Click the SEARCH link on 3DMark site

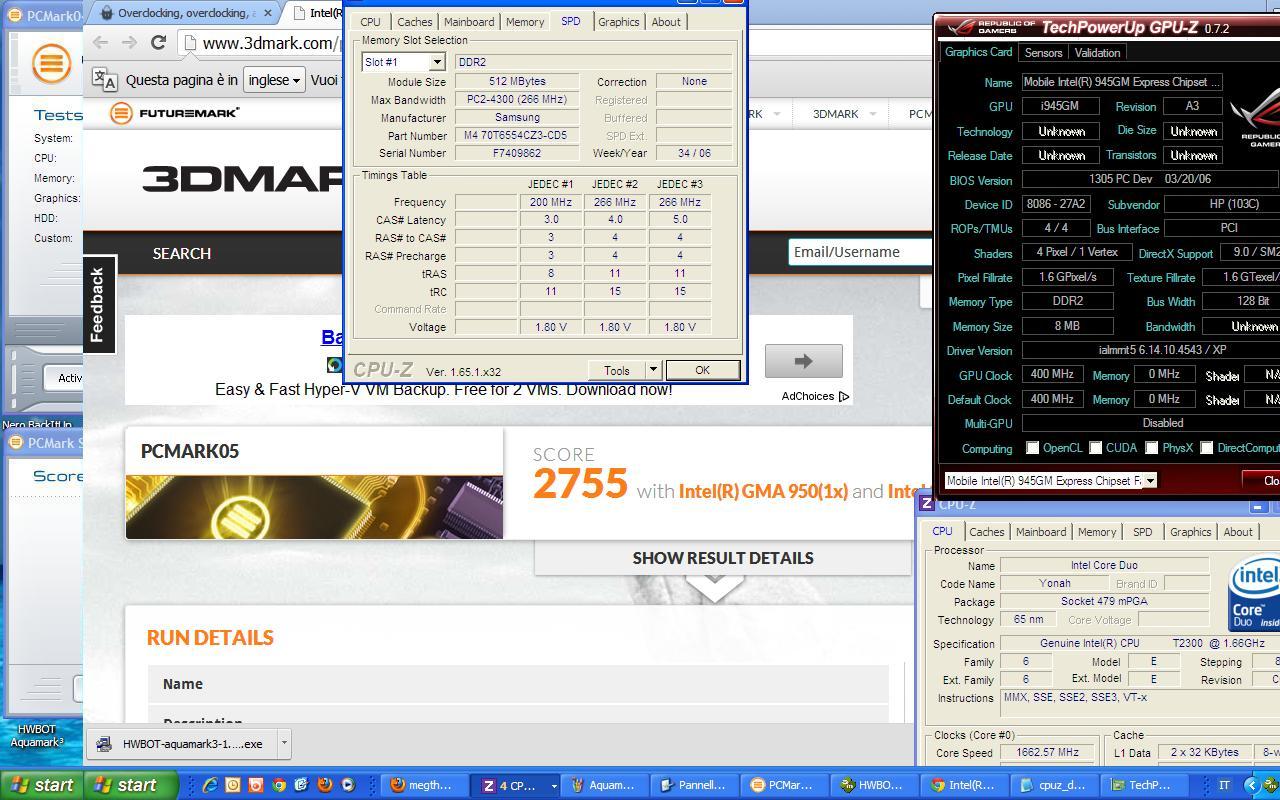[181, 253]
